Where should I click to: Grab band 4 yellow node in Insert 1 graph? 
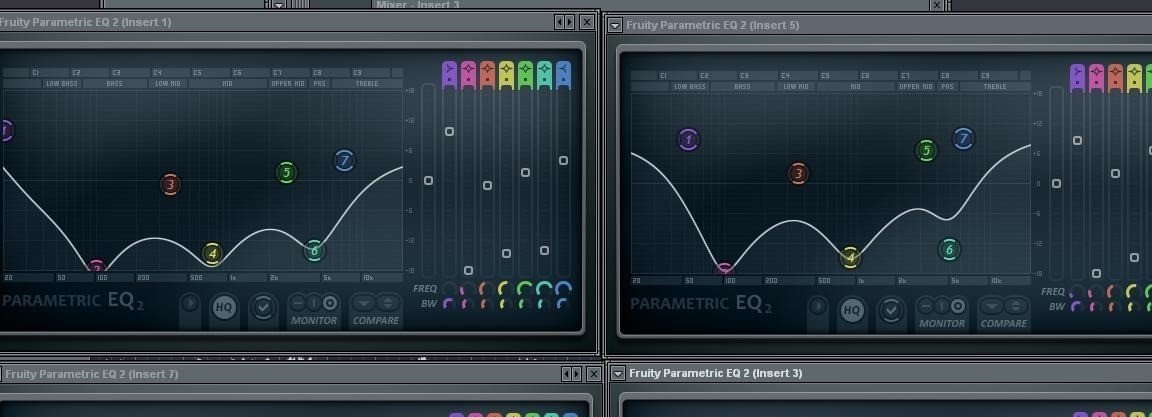212,254
